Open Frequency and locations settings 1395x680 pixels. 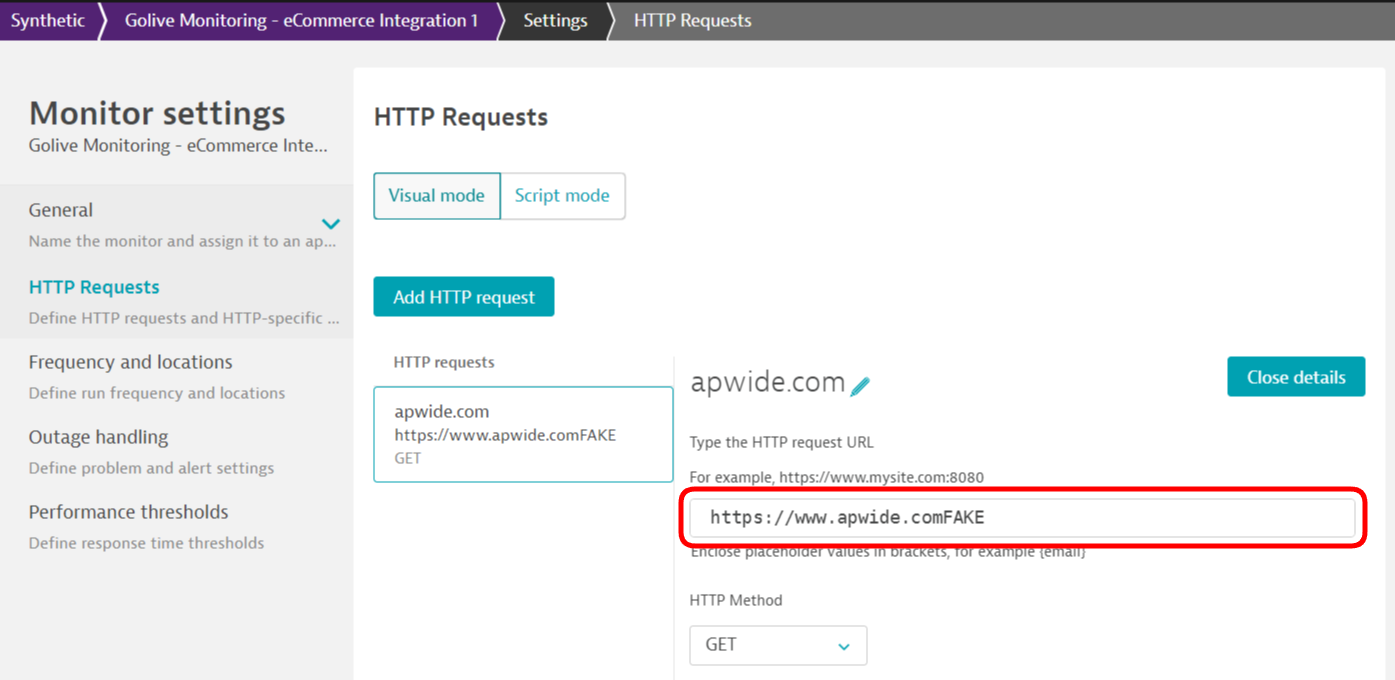(x=130, y=362)
